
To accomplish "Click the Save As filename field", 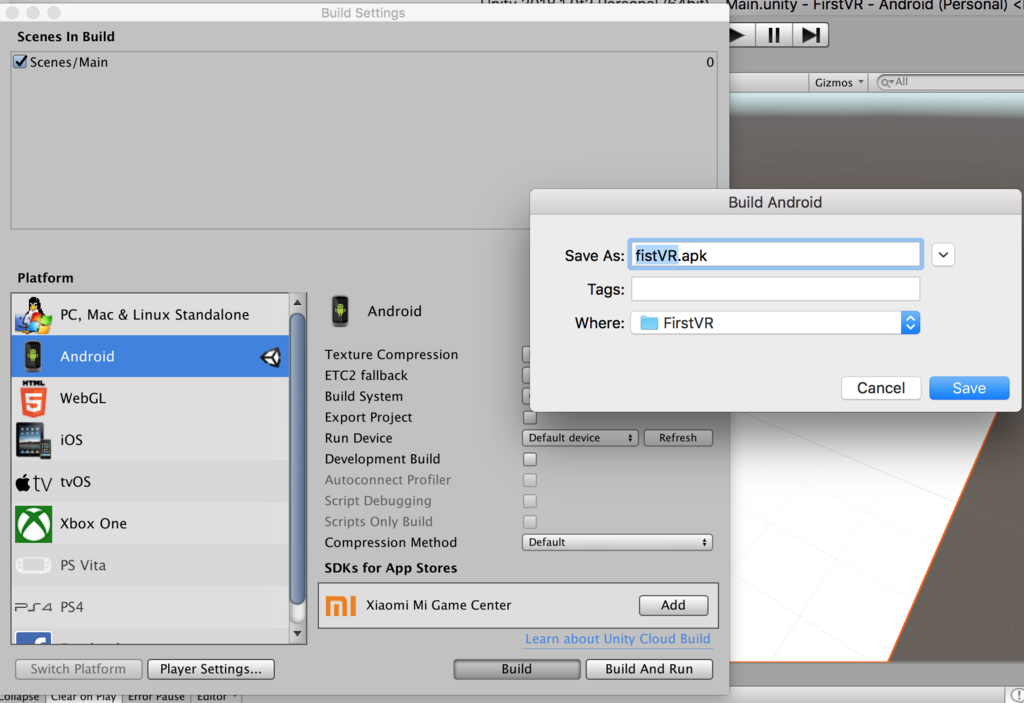I will click(x=775, y=255).
